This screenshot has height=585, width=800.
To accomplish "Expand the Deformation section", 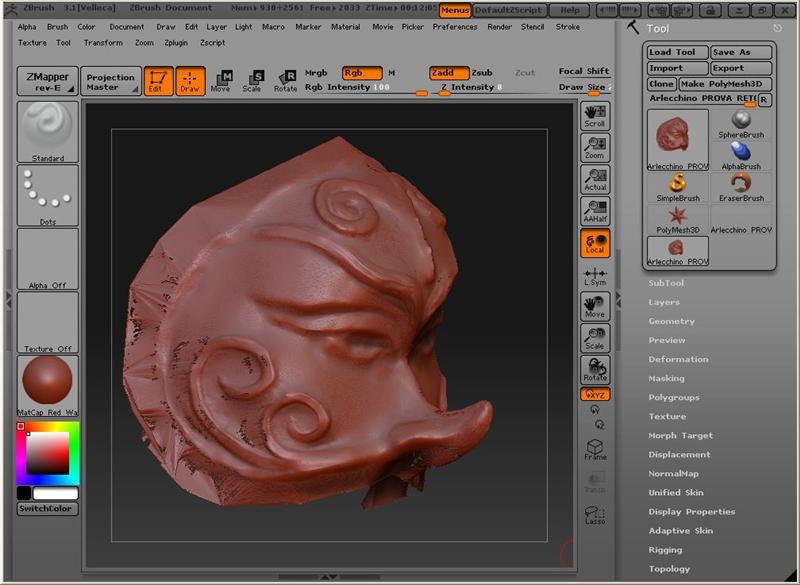I will (x=678, y=359).
